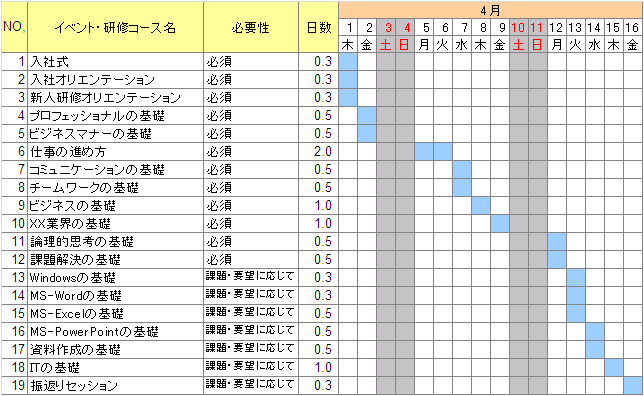
Task: Click the 日数 column header
Action: pos(319,27)
